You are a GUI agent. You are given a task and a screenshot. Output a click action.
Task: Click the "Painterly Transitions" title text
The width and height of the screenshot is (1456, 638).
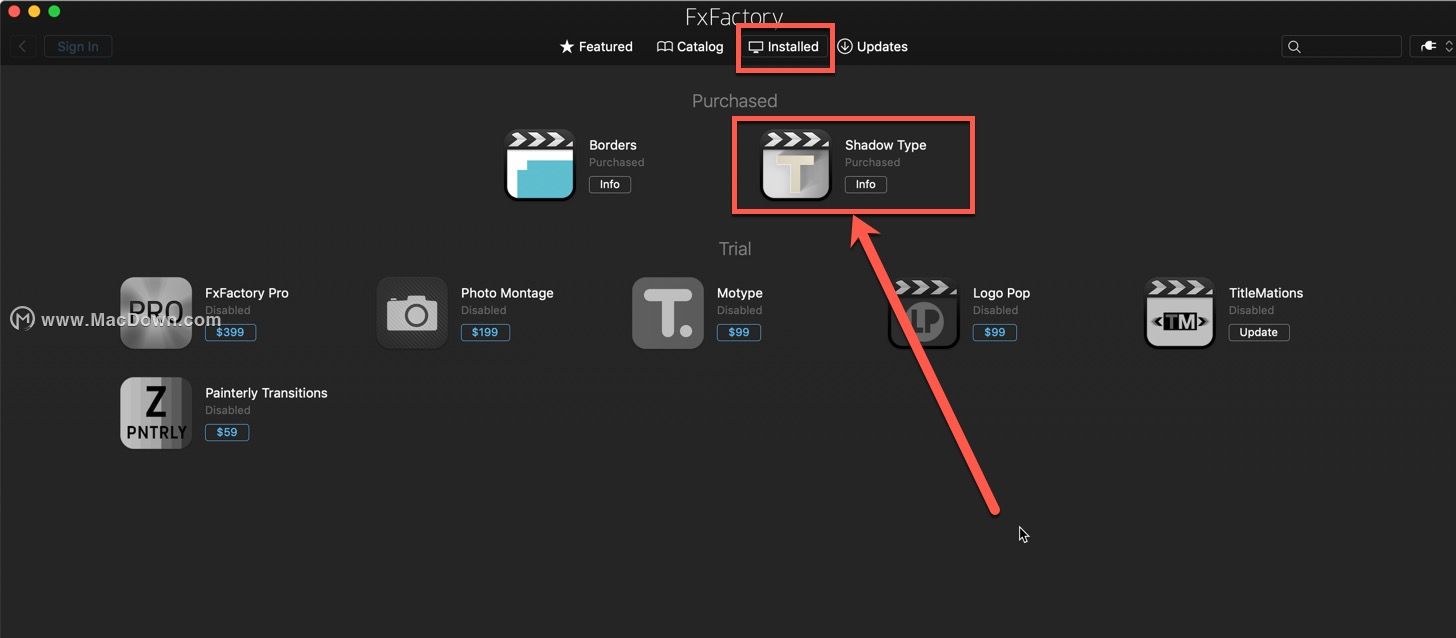click(266, 393)
